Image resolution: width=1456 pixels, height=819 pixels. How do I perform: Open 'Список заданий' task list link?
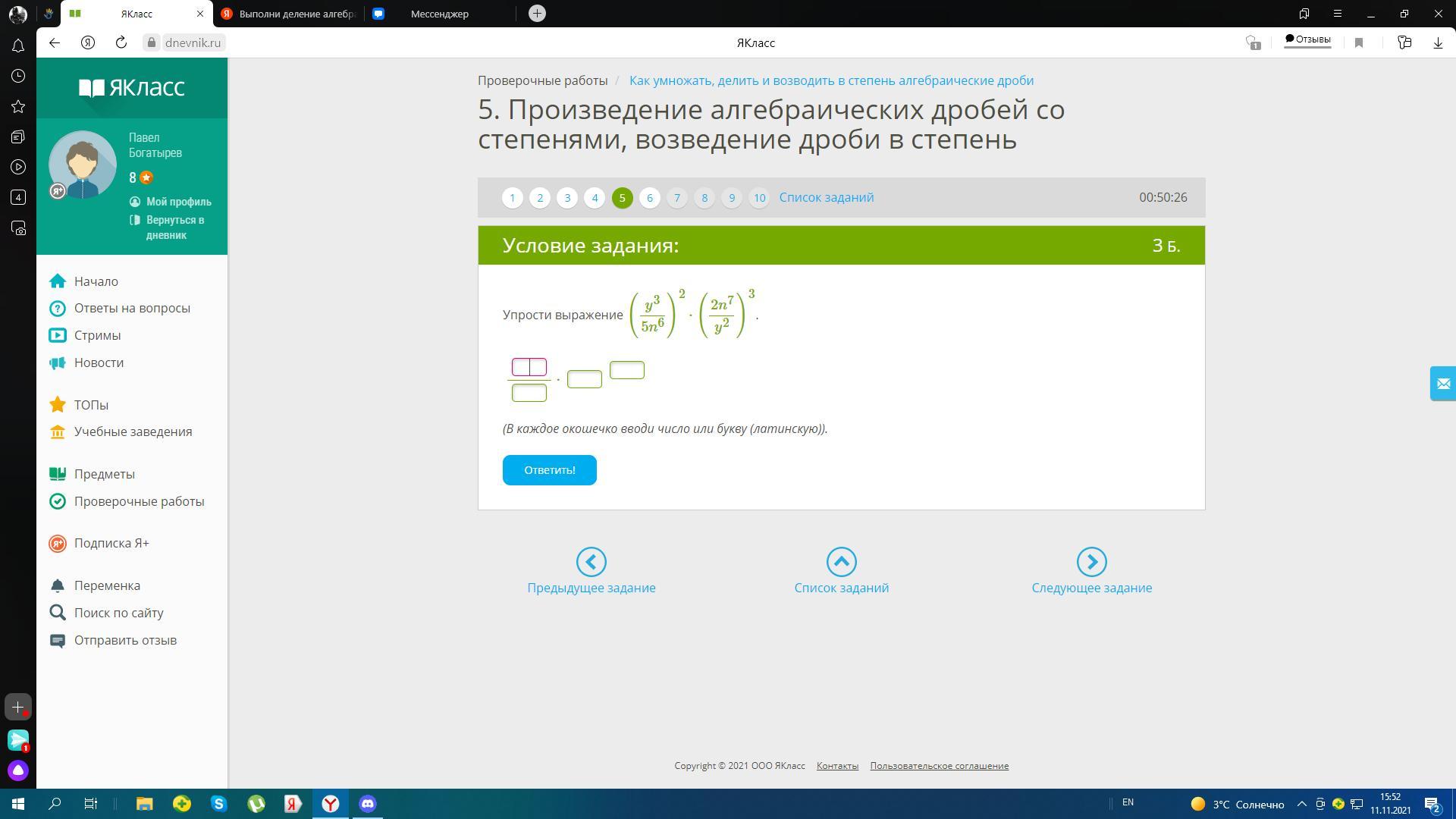click(826, 197)
